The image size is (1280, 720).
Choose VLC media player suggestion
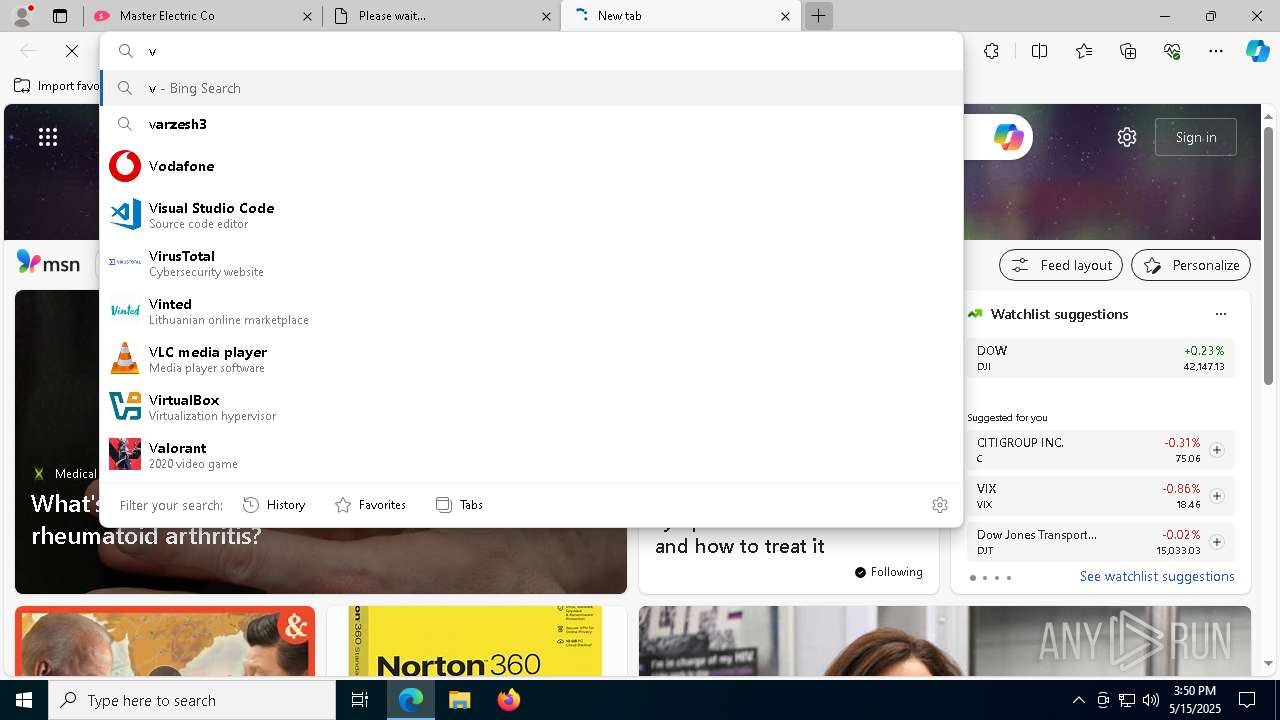point(531,358)
